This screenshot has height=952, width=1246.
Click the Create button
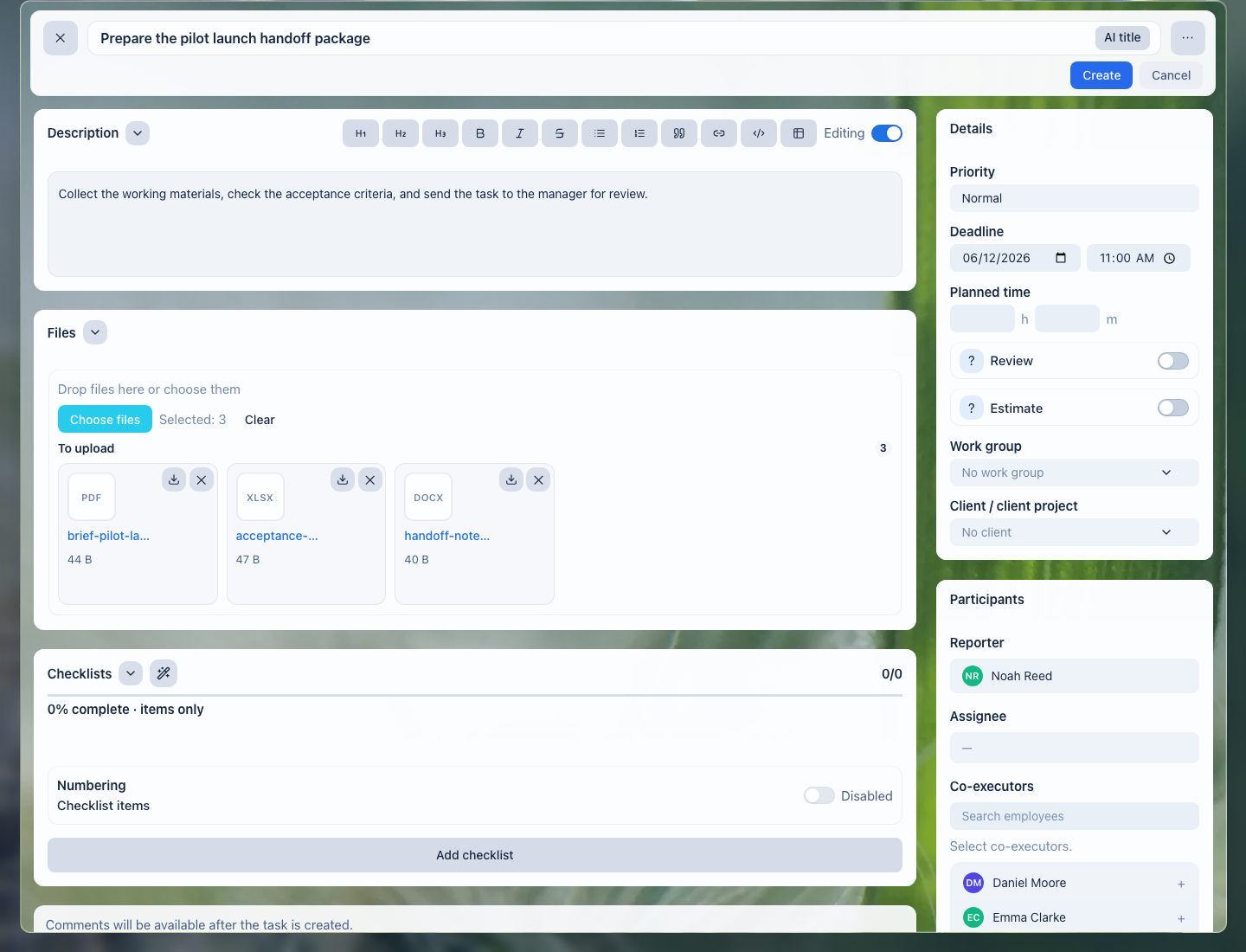1101,75
